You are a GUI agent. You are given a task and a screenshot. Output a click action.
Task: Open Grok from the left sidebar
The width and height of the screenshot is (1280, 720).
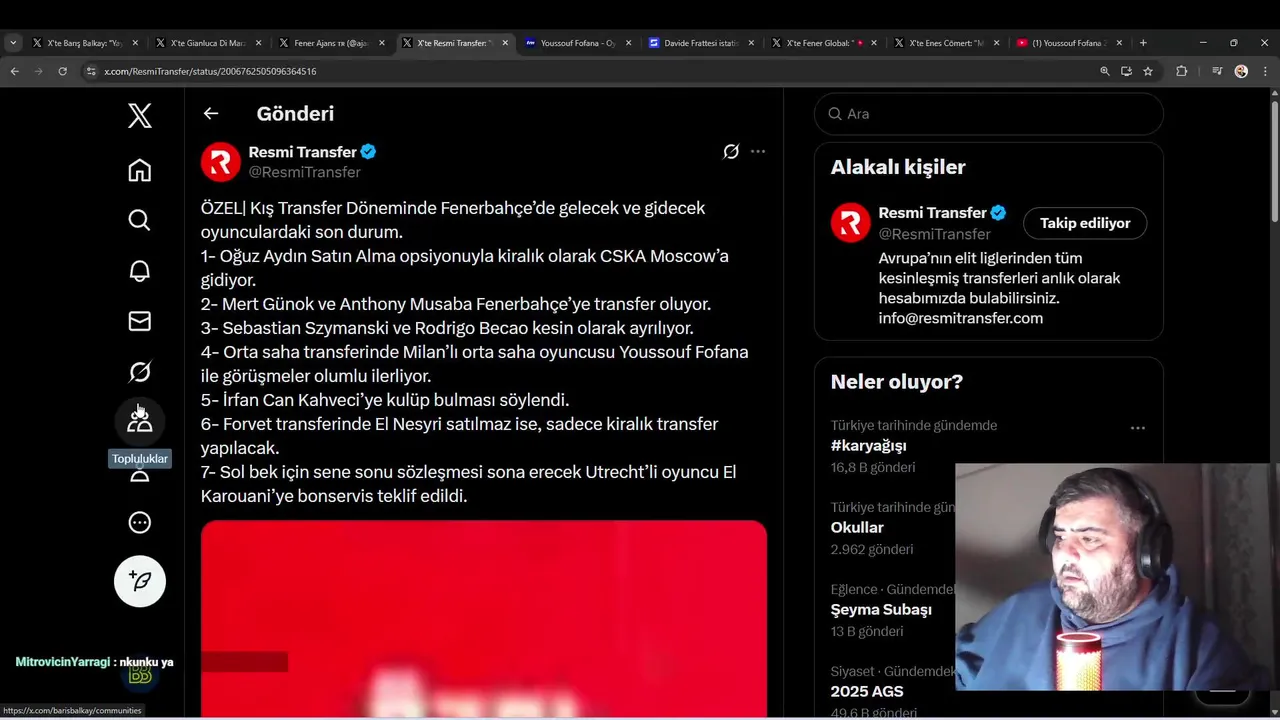click(x=140, y=372)
